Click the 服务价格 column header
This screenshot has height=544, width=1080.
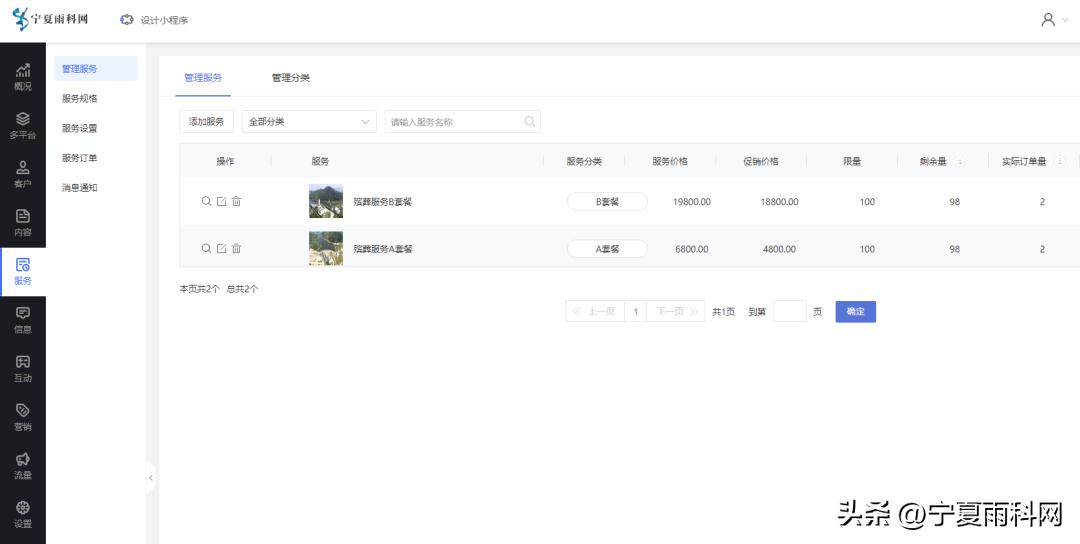[669, 162]
